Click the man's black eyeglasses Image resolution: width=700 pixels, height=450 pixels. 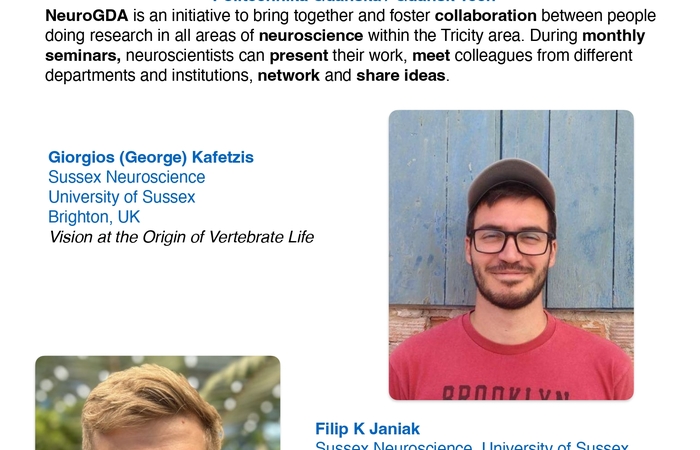pyautogui.click(x=511, y=241)
